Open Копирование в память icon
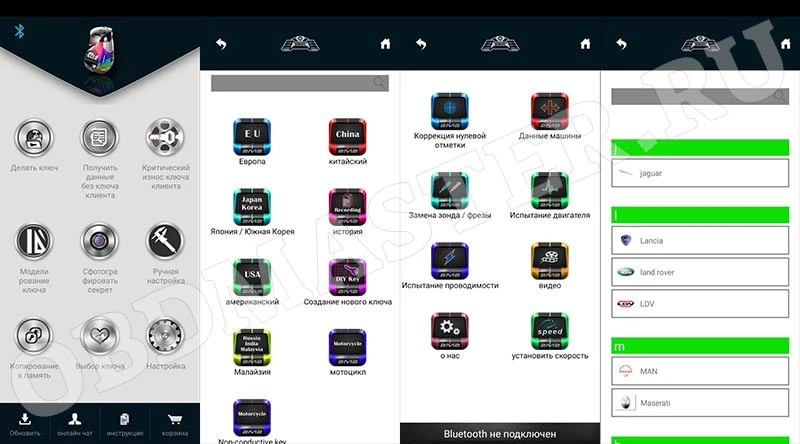Image resolution: width=800 pixels, height=444 pixels. [34, 336]
